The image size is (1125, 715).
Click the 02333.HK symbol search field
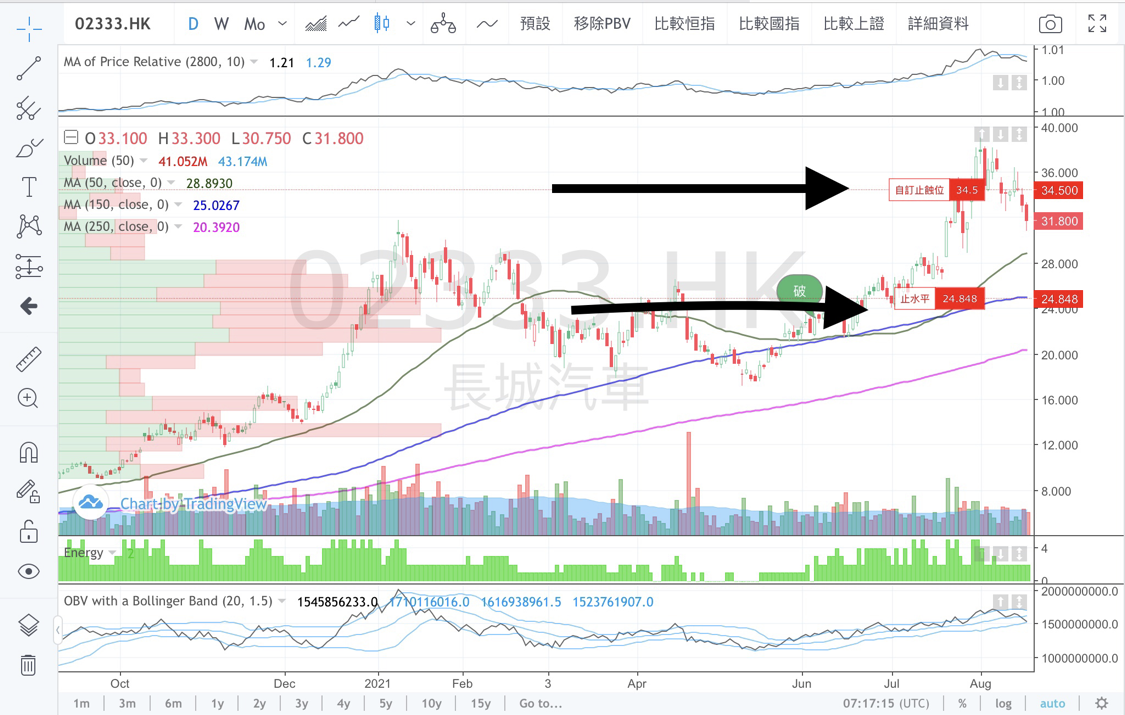pos(113,24)
